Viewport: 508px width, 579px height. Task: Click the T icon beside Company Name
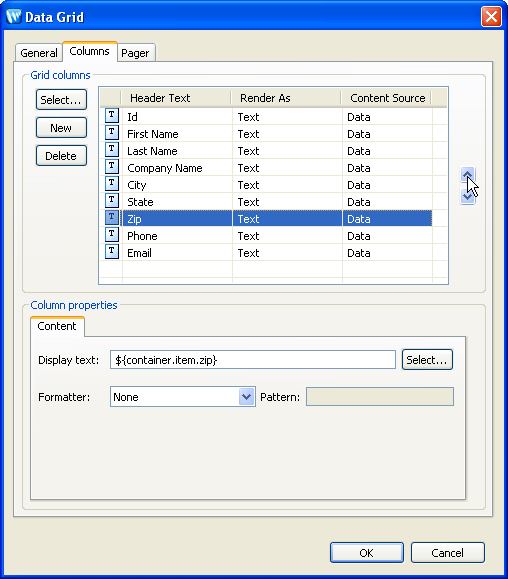tap(111, 167)
